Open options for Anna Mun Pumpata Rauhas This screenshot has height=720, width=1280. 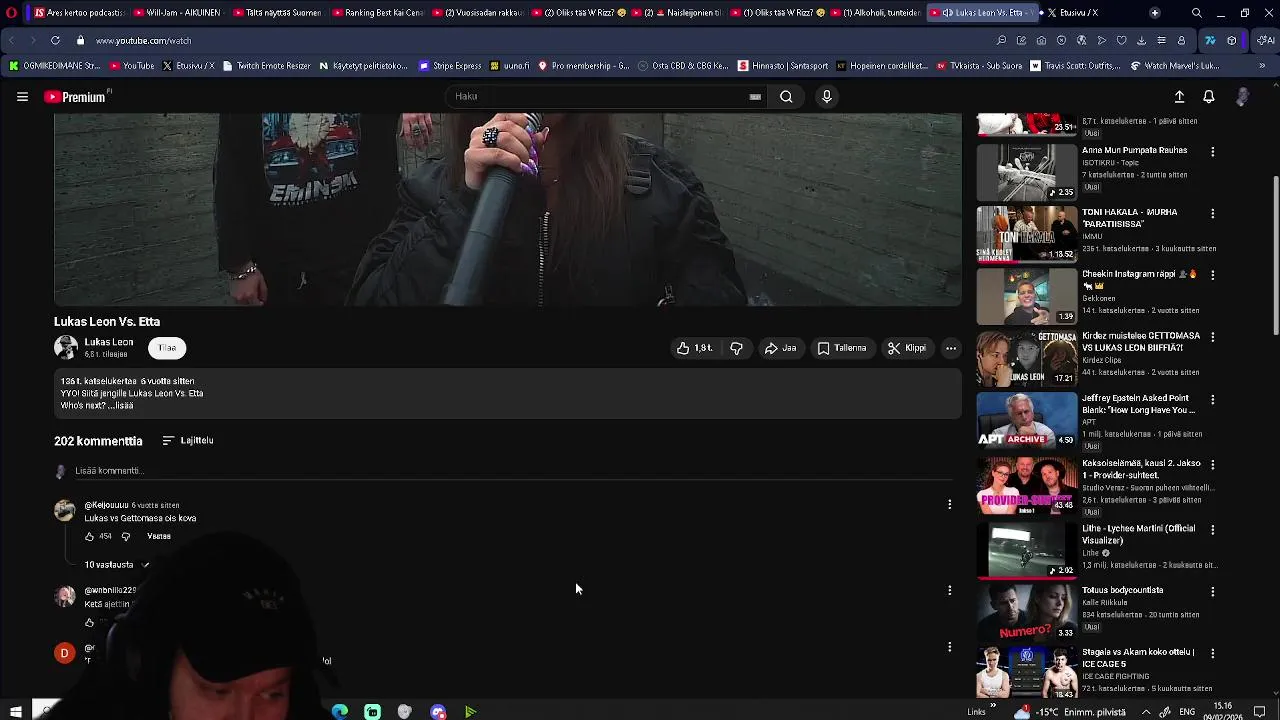click(1213, 152)
